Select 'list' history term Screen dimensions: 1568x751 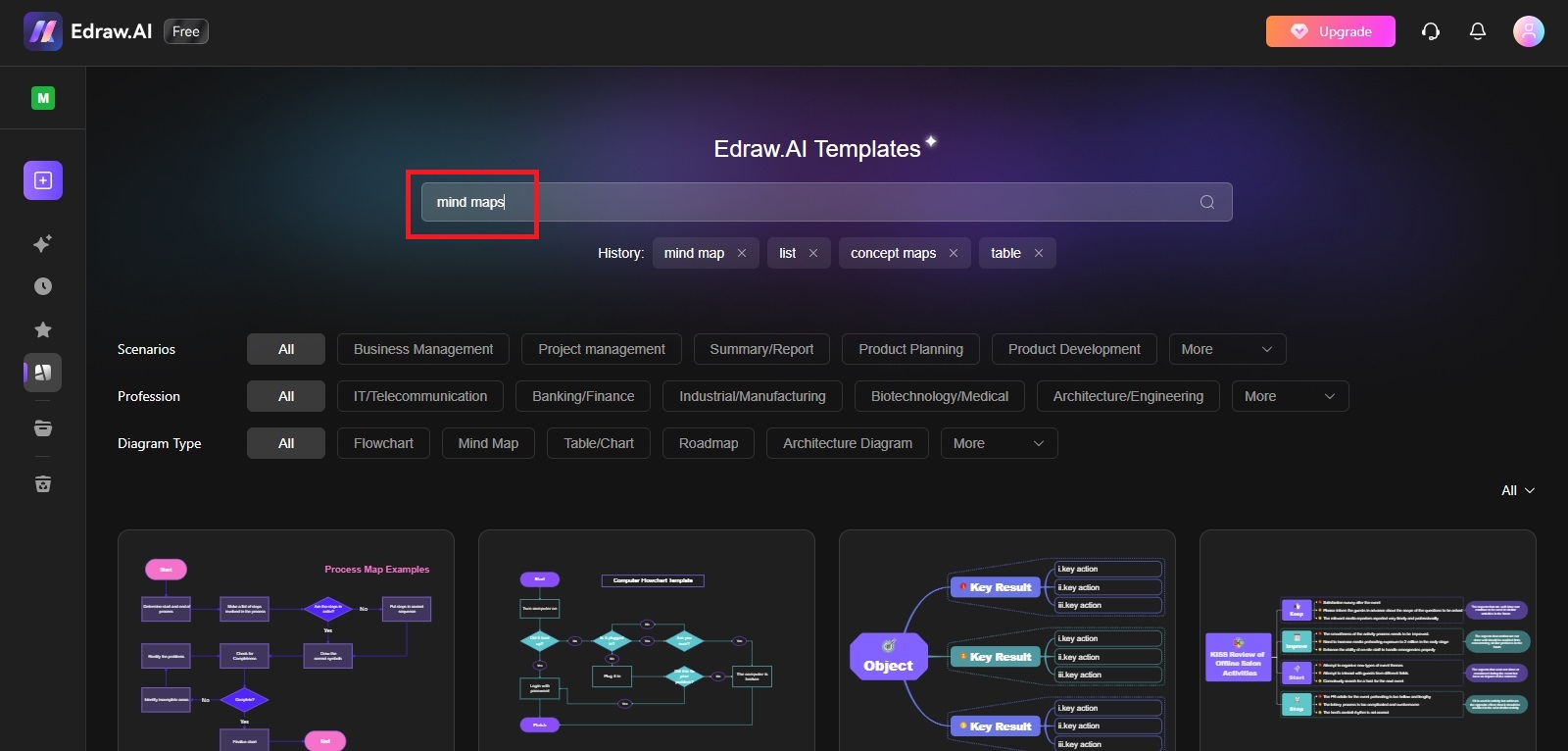[788, 253]
